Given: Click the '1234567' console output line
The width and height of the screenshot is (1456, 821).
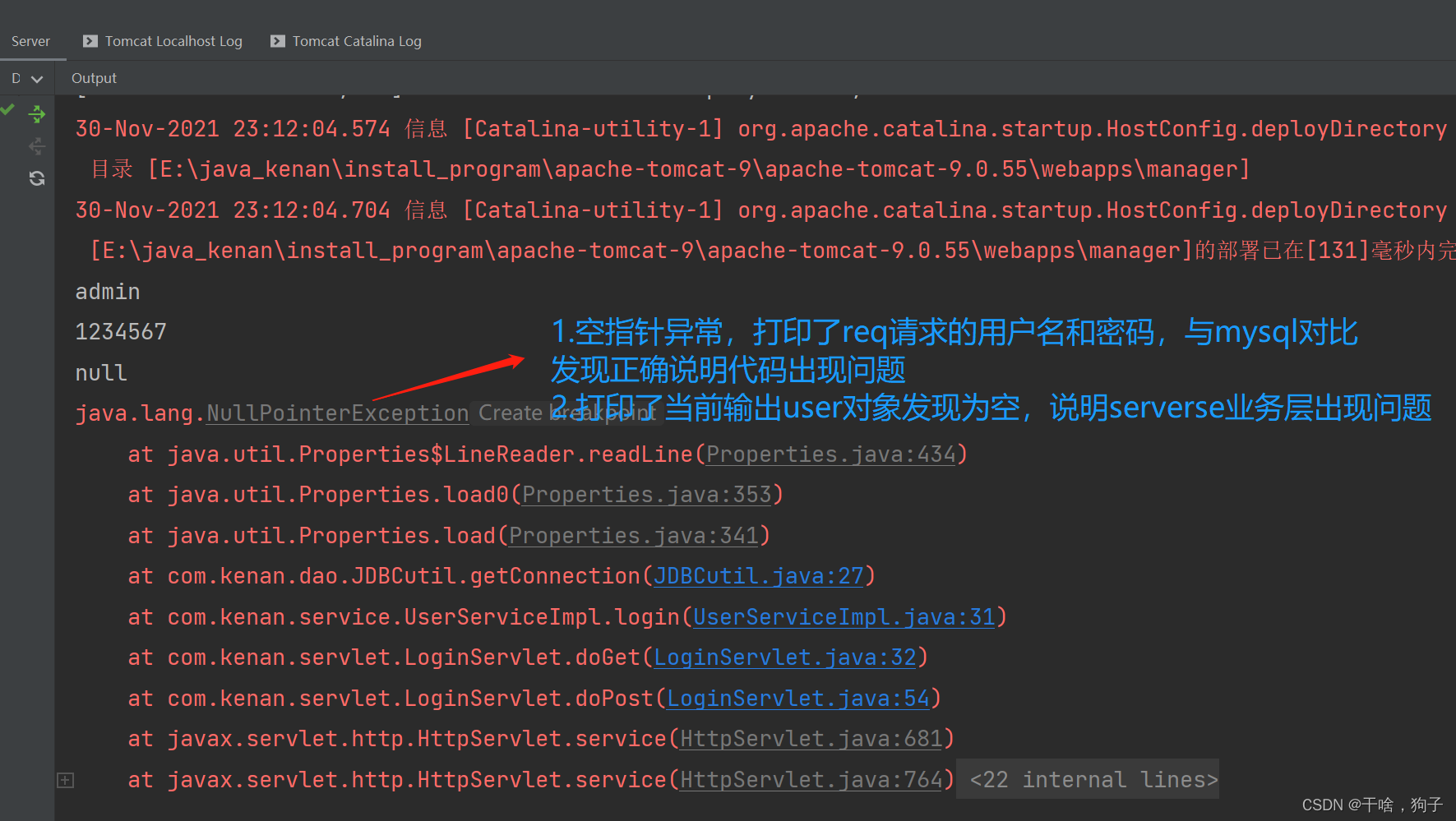Looking at the screenshot, I should [x=121, y=331].
